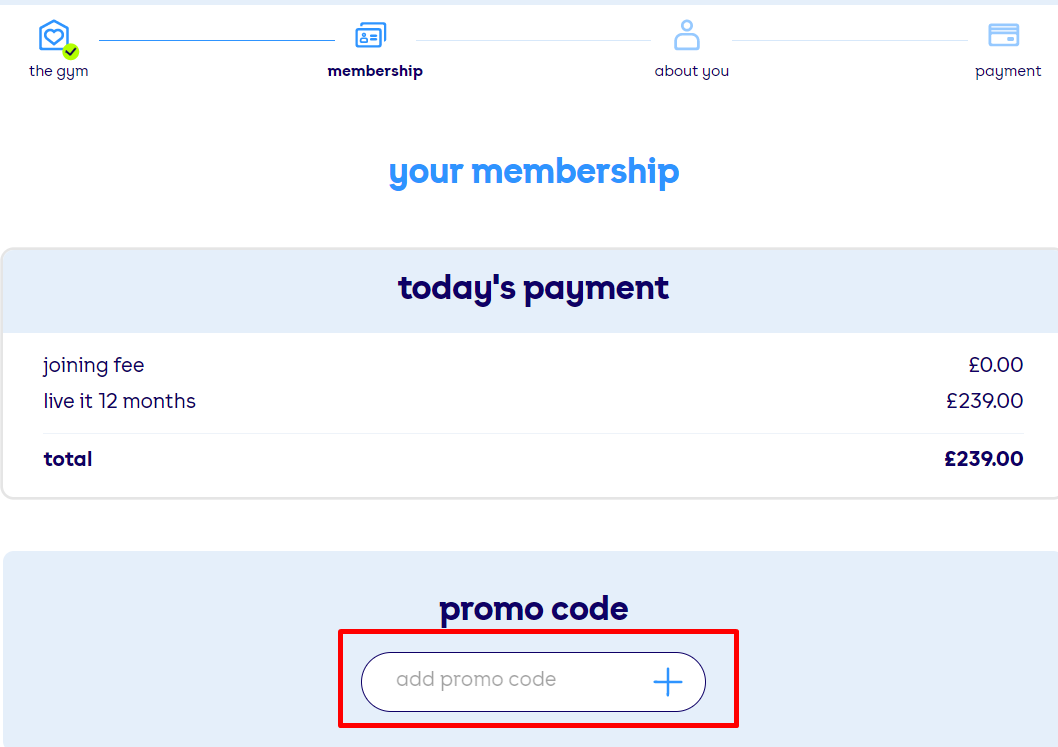1058x747 pixels.
Task: Switch to the 'about you' step
Action: tap(691, 71)
